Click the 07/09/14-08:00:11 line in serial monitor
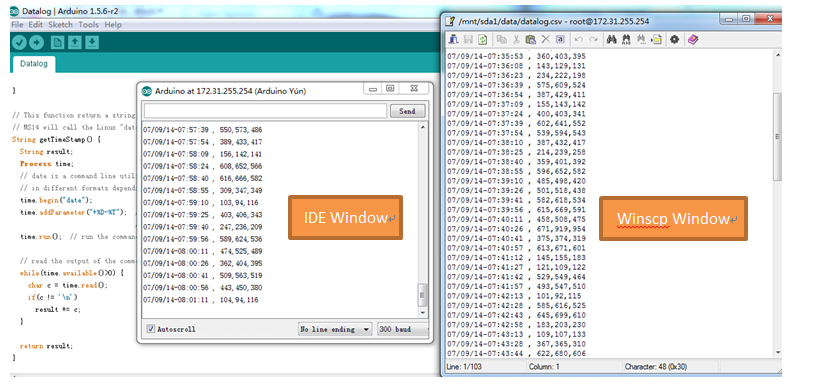 tap(203, 251)
